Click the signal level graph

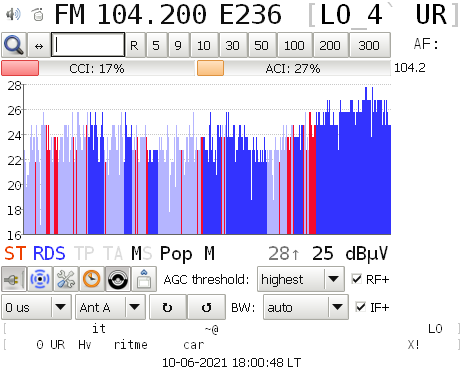pos(207,160)
